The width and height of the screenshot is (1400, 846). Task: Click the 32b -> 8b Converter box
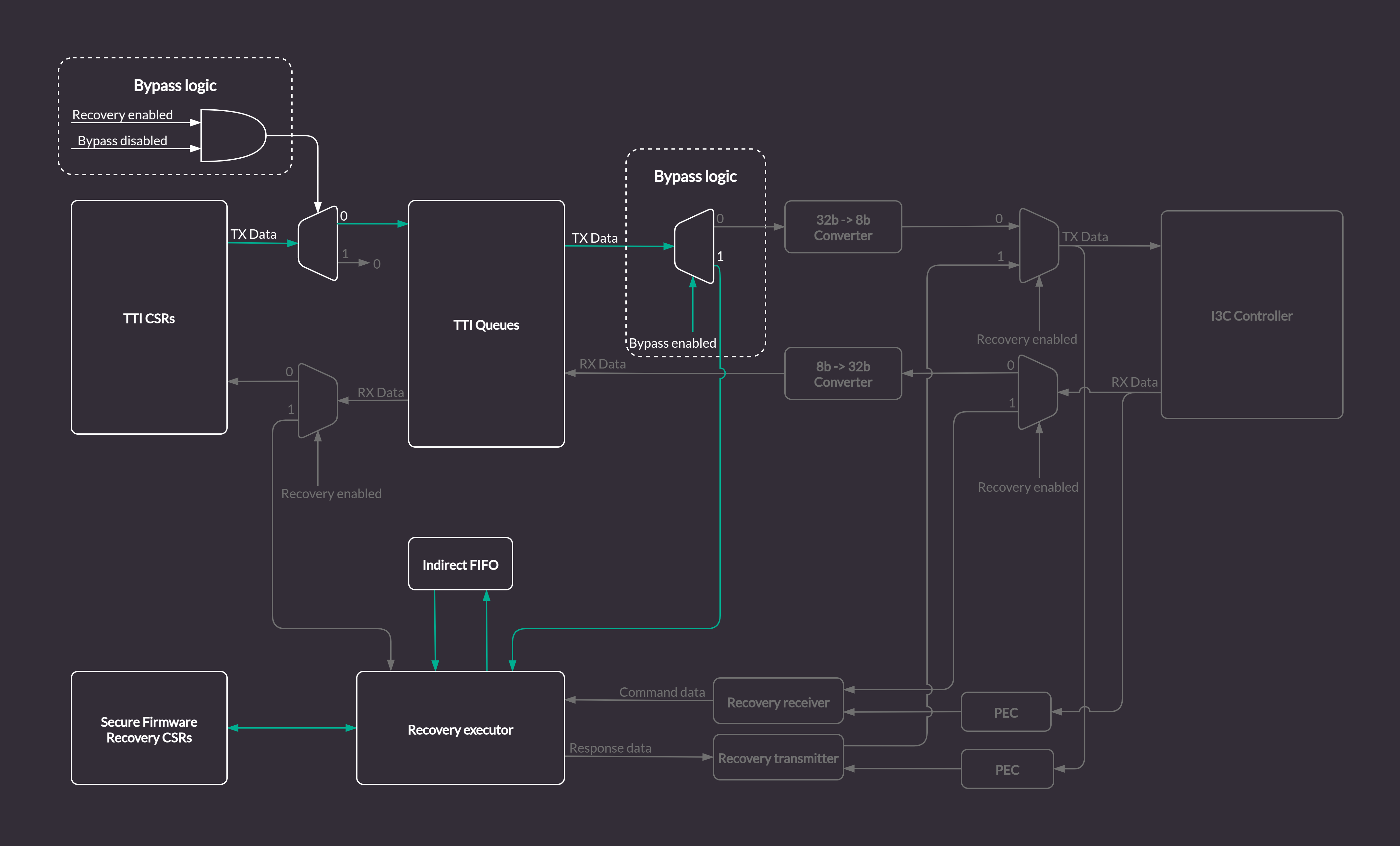843,227
